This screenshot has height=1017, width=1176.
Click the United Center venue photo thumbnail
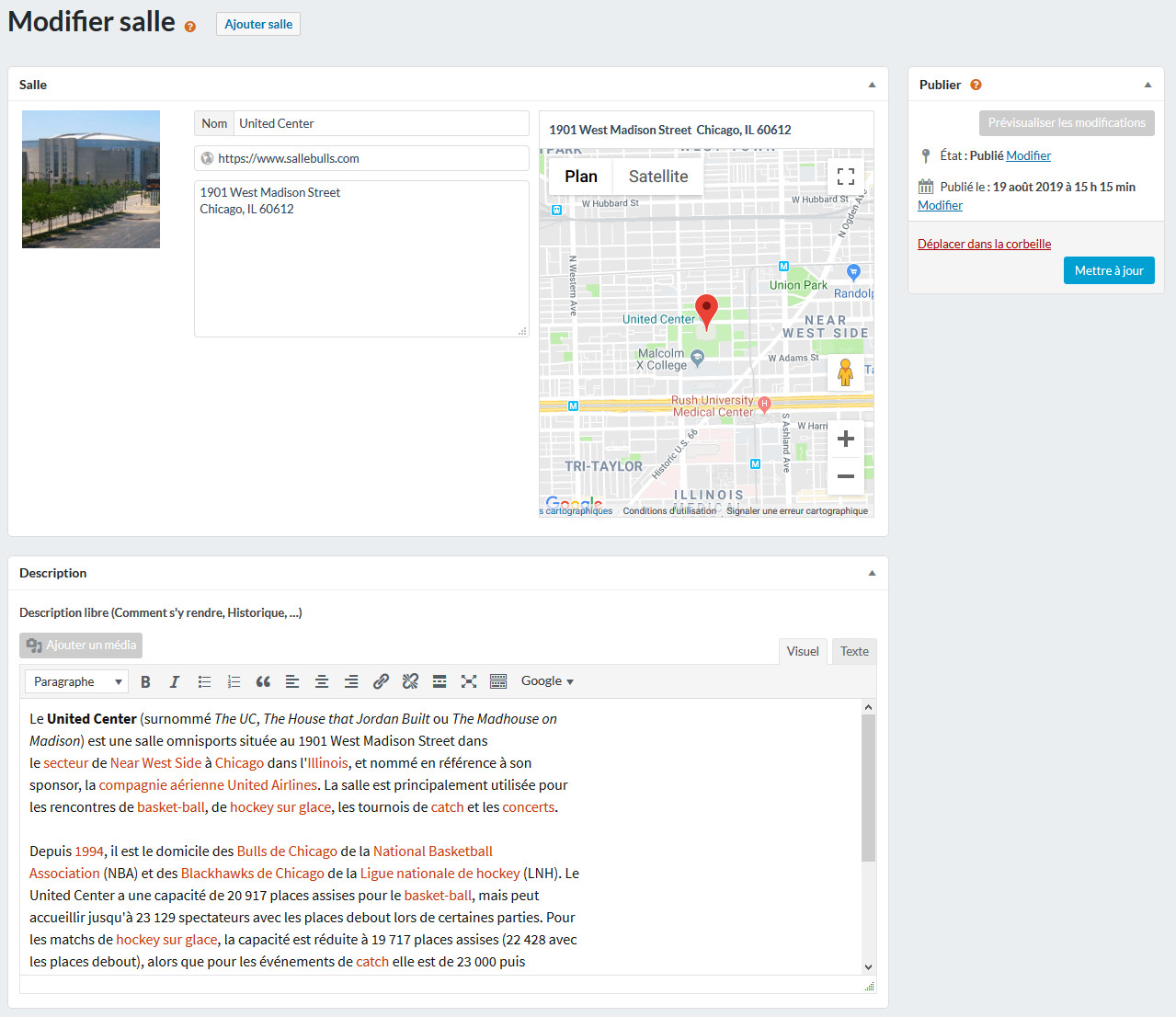pos(91,179)
